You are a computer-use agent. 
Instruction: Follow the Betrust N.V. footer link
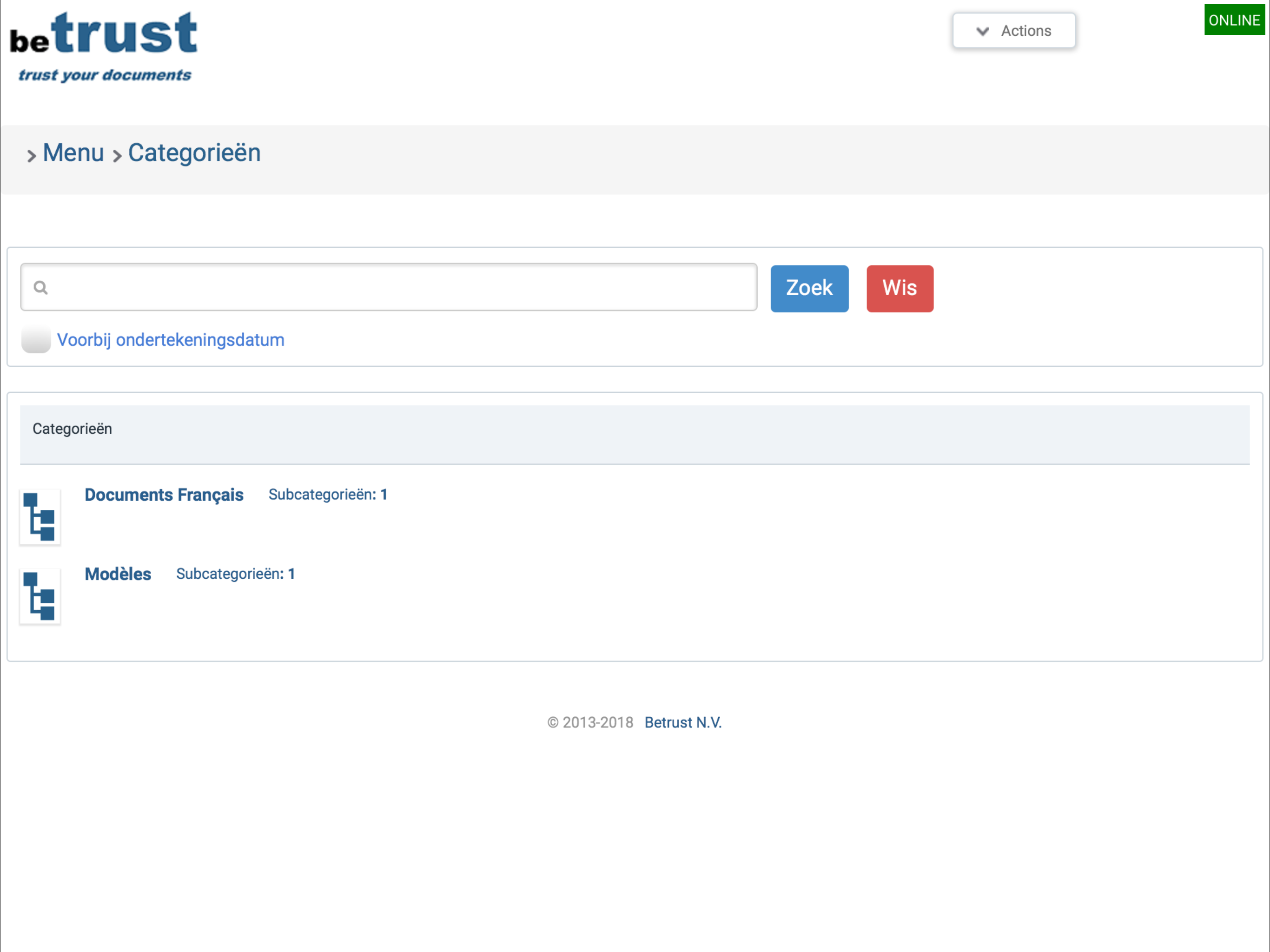point(683,722)
